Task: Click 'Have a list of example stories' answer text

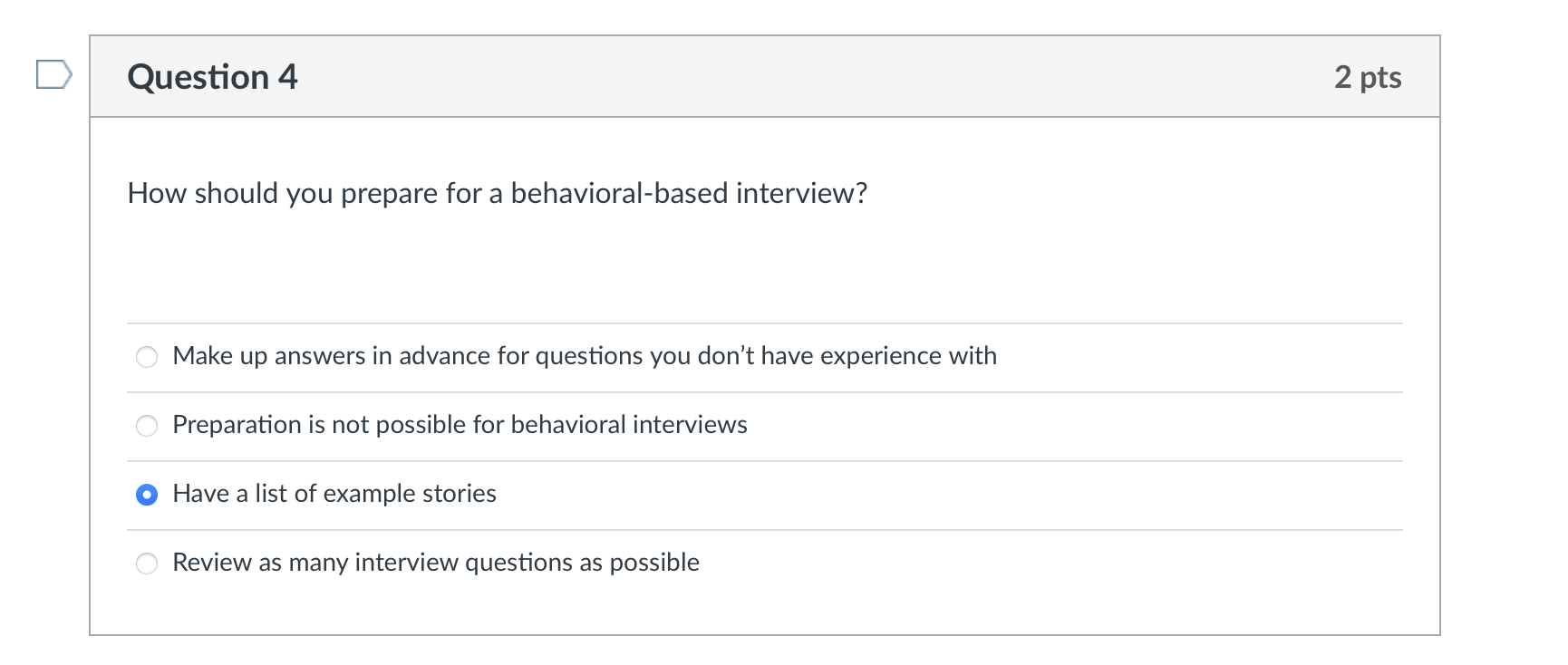Action: click(x=334, y=494)
